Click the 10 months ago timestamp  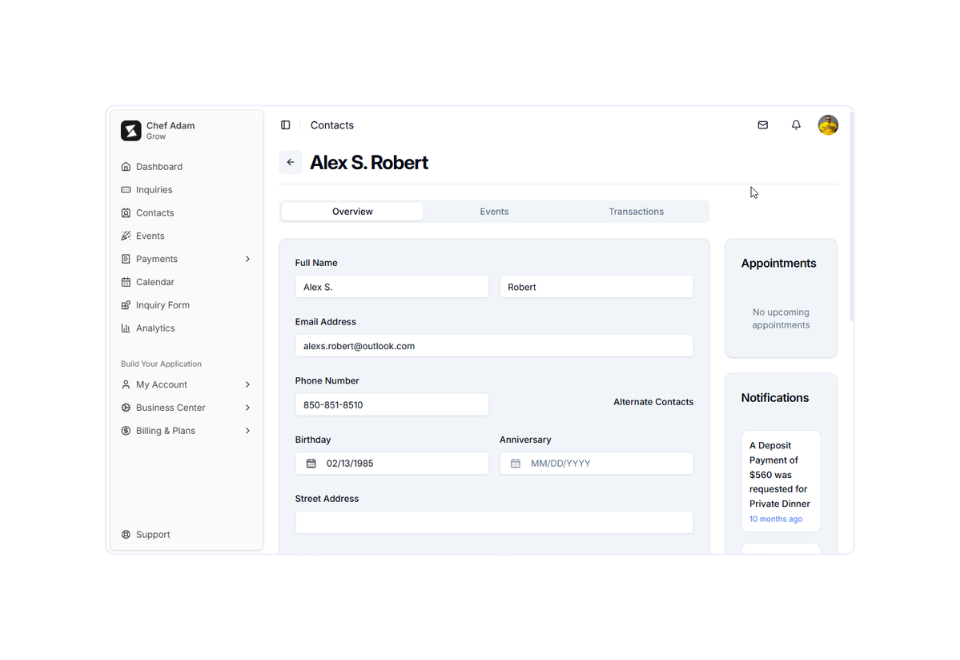pos(776,519)
